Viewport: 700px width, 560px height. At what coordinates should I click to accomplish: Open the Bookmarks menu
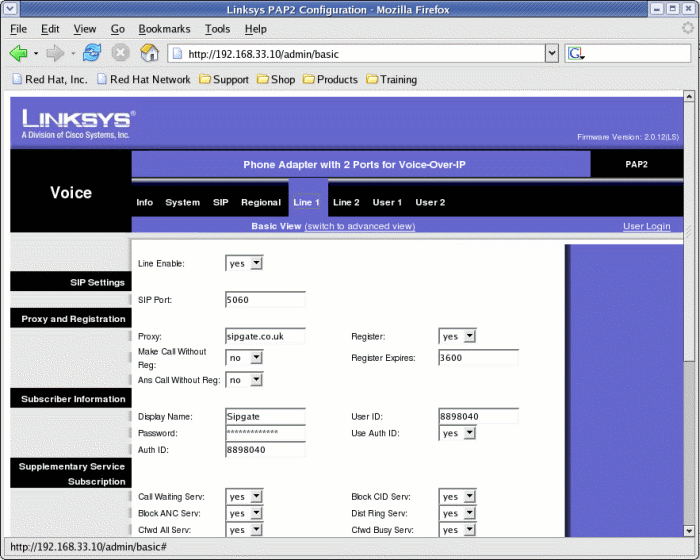pyautogui.click(x=164, y=29)
